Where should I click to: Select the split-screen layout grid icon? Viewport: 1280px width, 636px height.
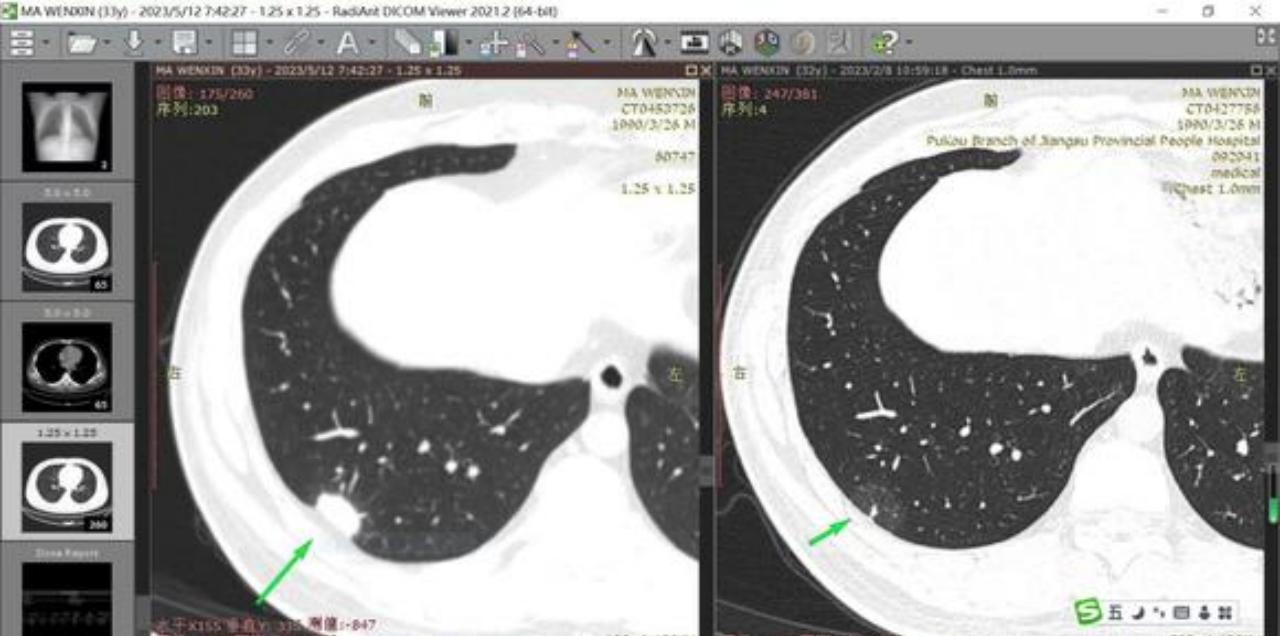click(244, 43)
